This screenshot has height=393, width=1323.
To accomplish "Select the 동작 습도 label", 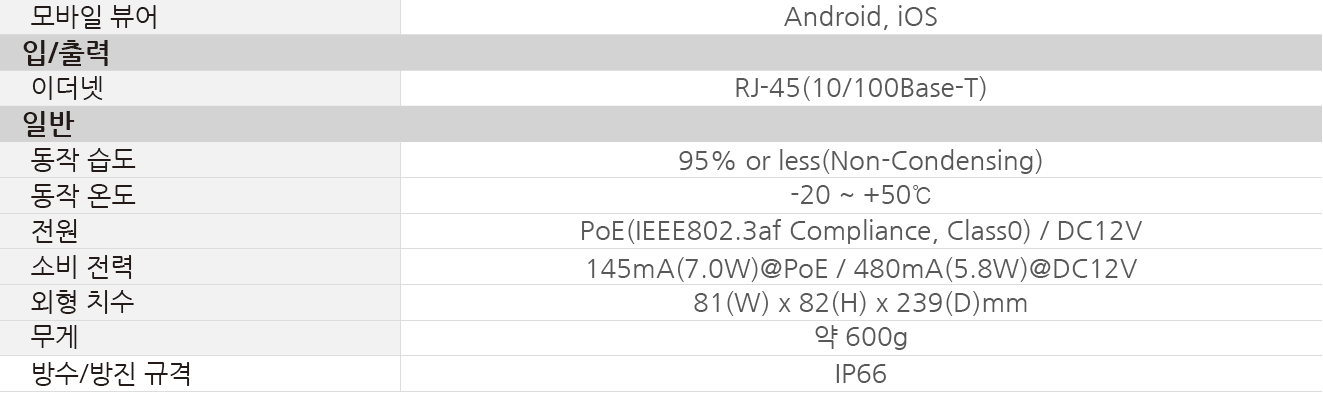I will (x=83, y=160).
